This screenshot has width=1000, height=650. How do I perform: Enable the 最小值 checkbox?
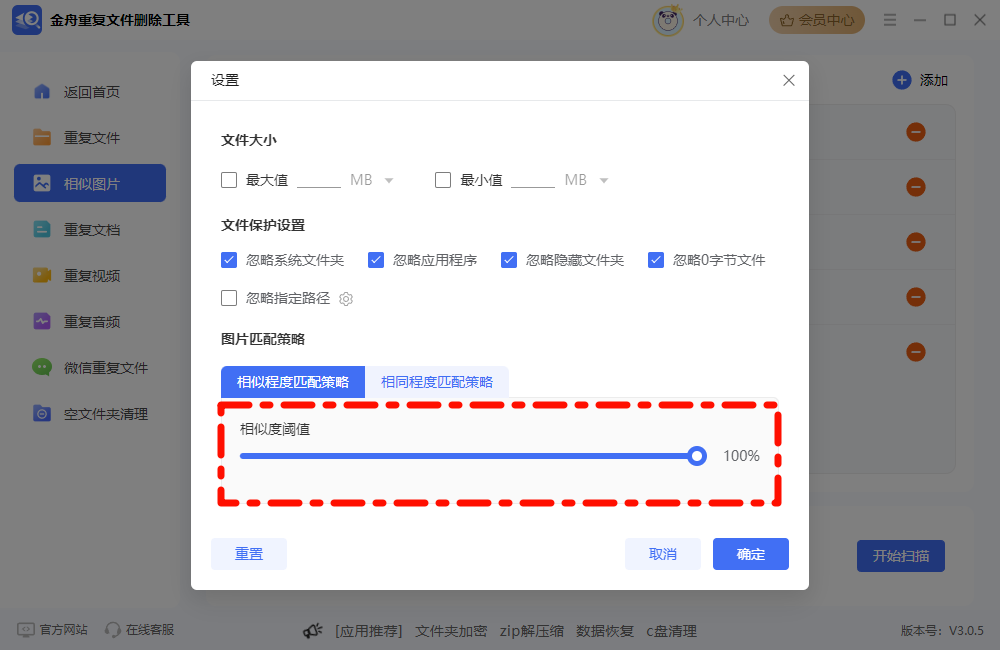click(x=443, y=180)
